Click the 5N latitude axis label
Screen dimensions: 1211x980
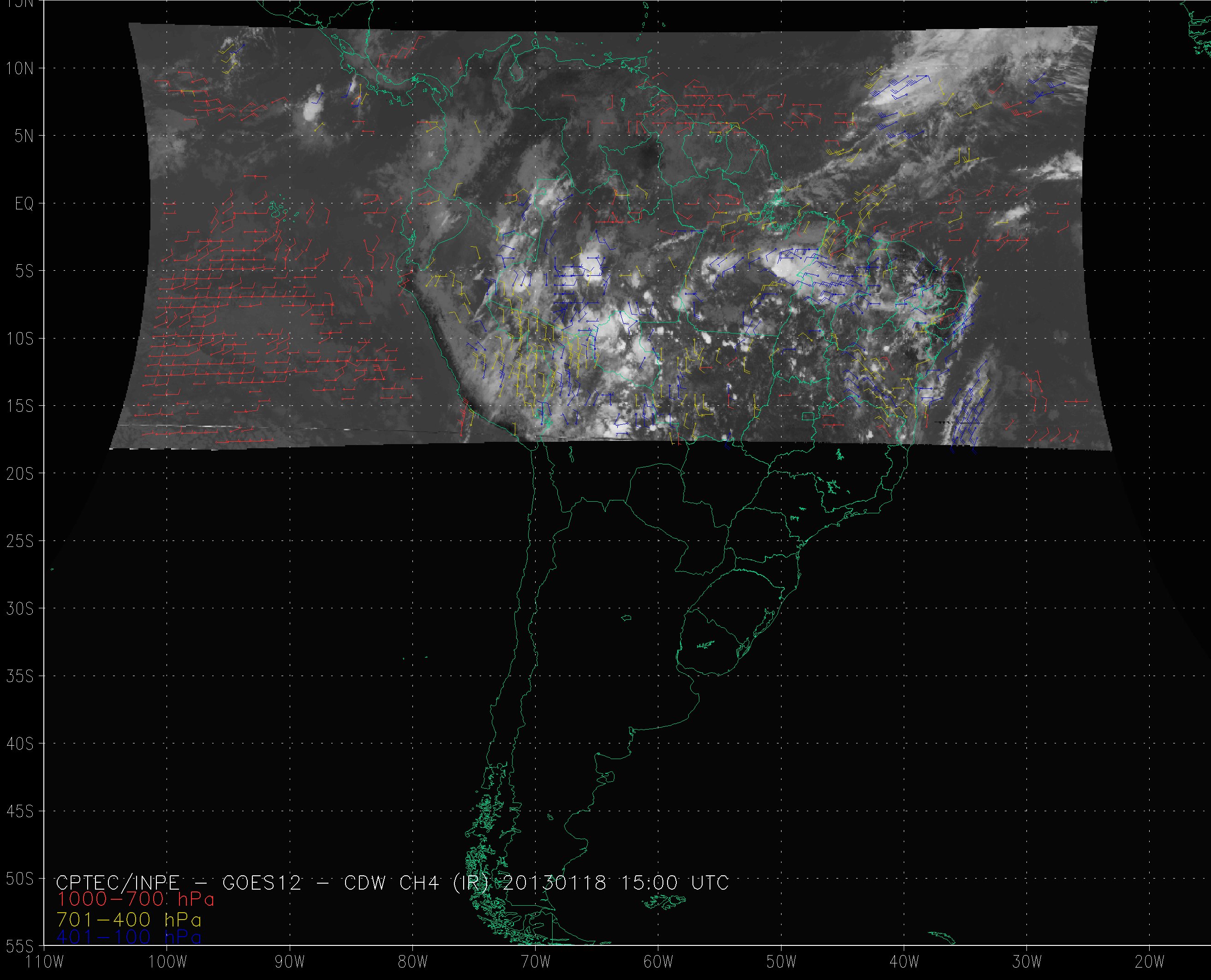click(x=24, y=136)
